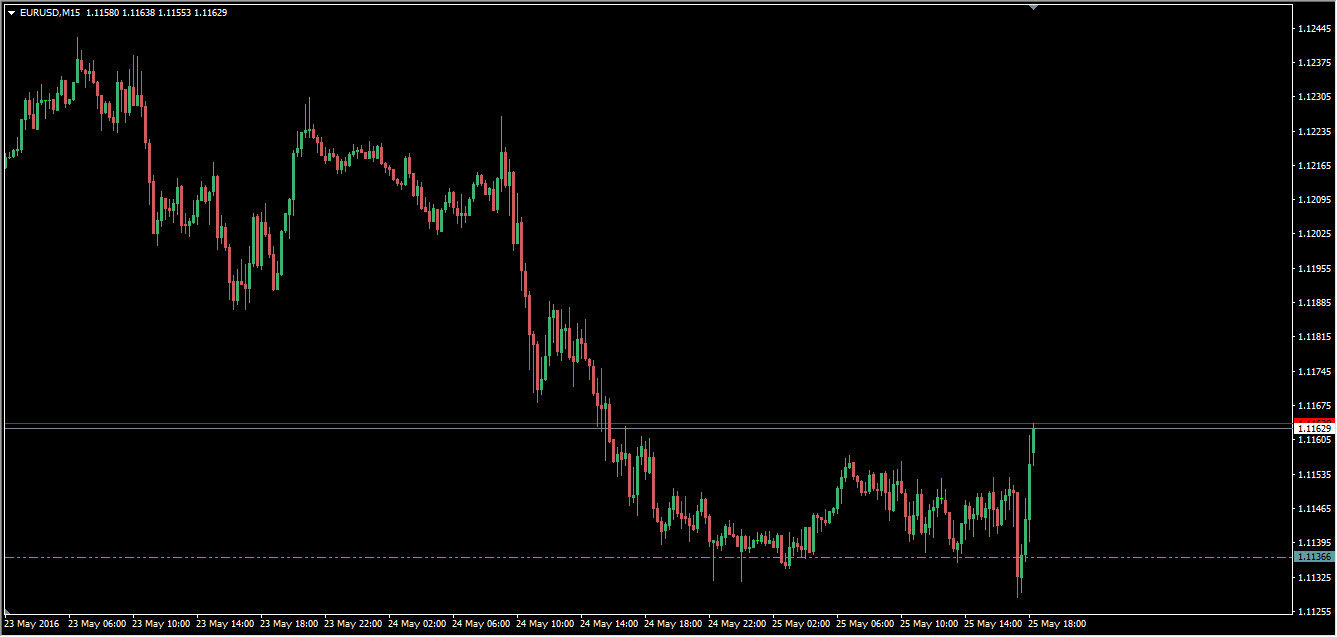The image size is (1337, 637).
Task: Click the 1.11955 price scale value
Action: click(x=1313, y=269)
